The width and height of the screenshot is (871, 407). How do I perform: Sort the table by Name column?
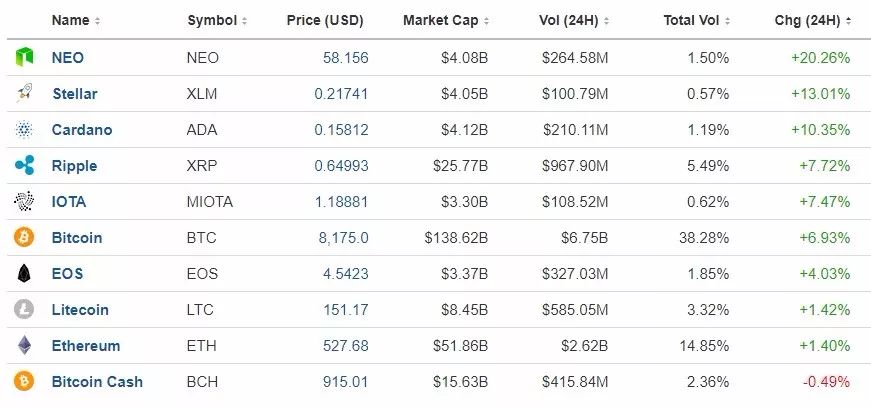pos(76,21)
